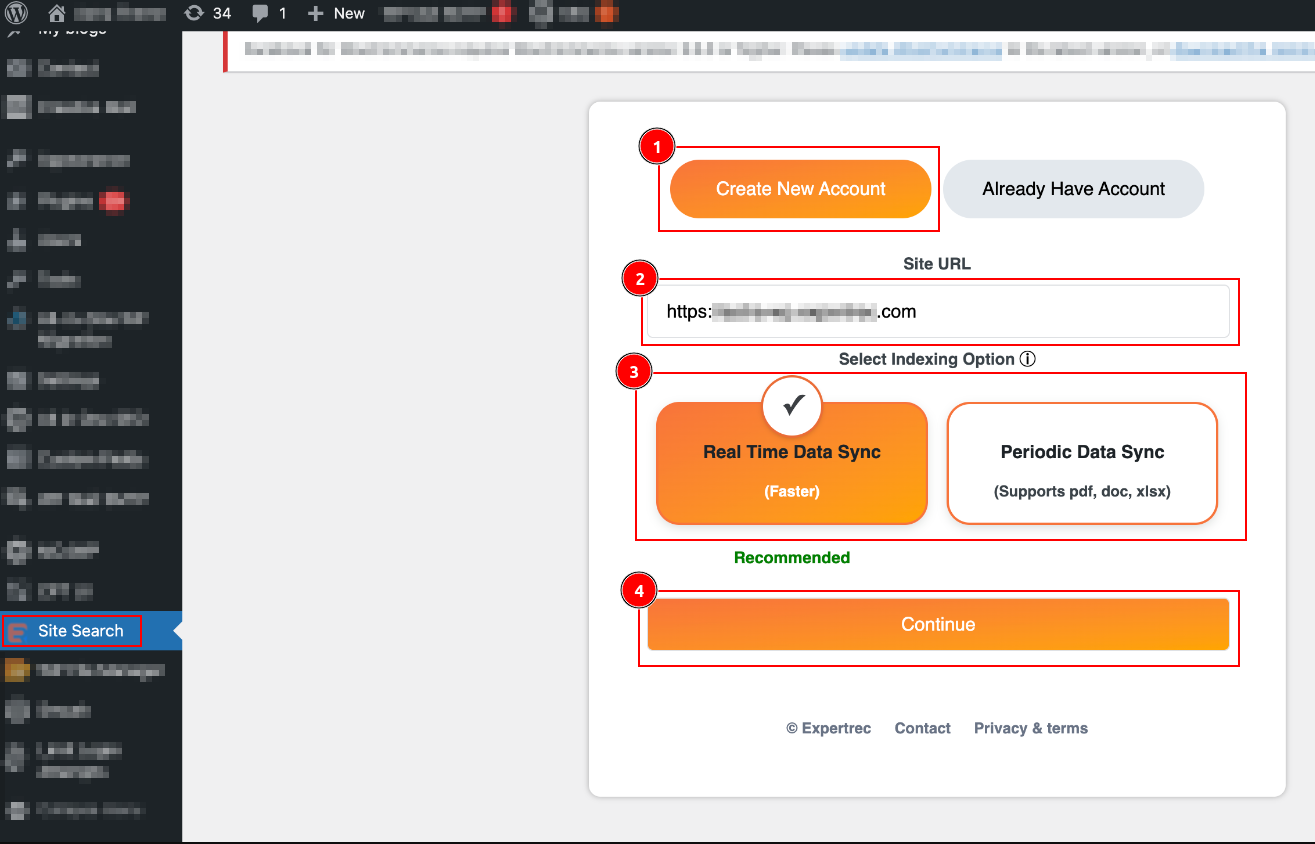Open comments via the speech bubble icon
This screenshot has width=1315, height=844.
tap(262, 14)
